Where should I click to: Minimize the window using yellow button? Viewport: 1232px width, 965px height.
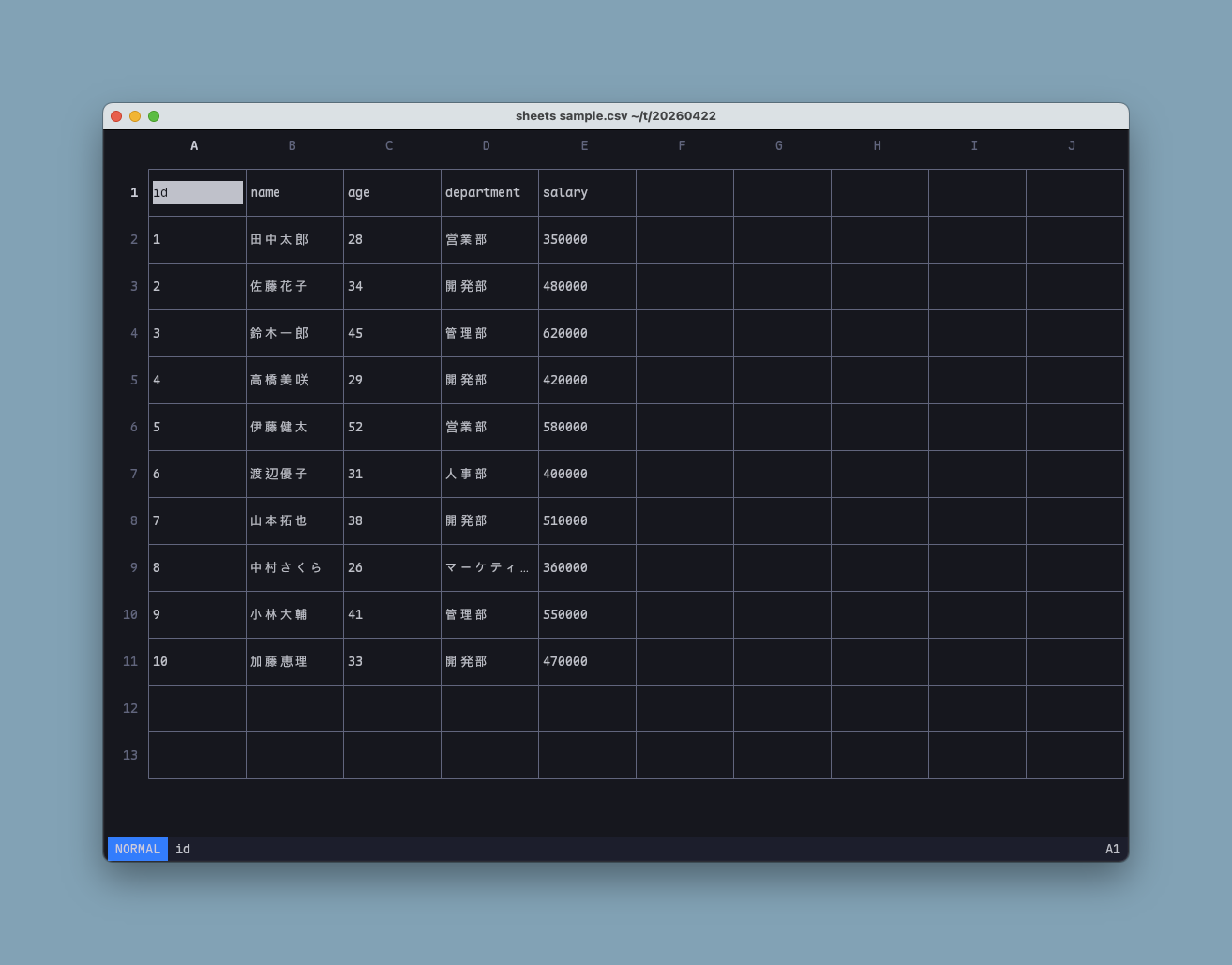tap(135, 116)
